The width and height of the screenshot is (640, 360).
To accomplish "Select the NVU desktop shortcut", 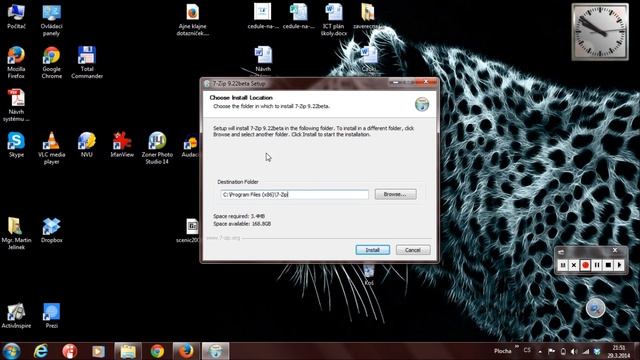I will tap(87, 144).
